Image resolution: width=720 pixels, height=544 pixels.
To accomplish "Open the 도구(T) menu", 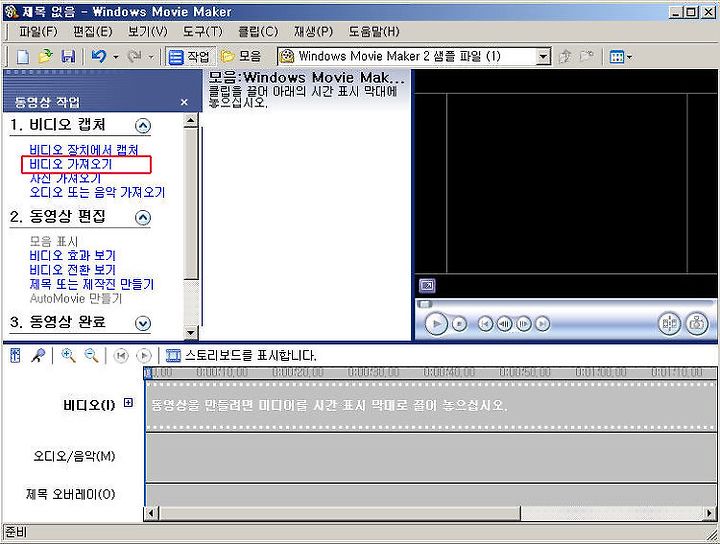I will (202, 32).
